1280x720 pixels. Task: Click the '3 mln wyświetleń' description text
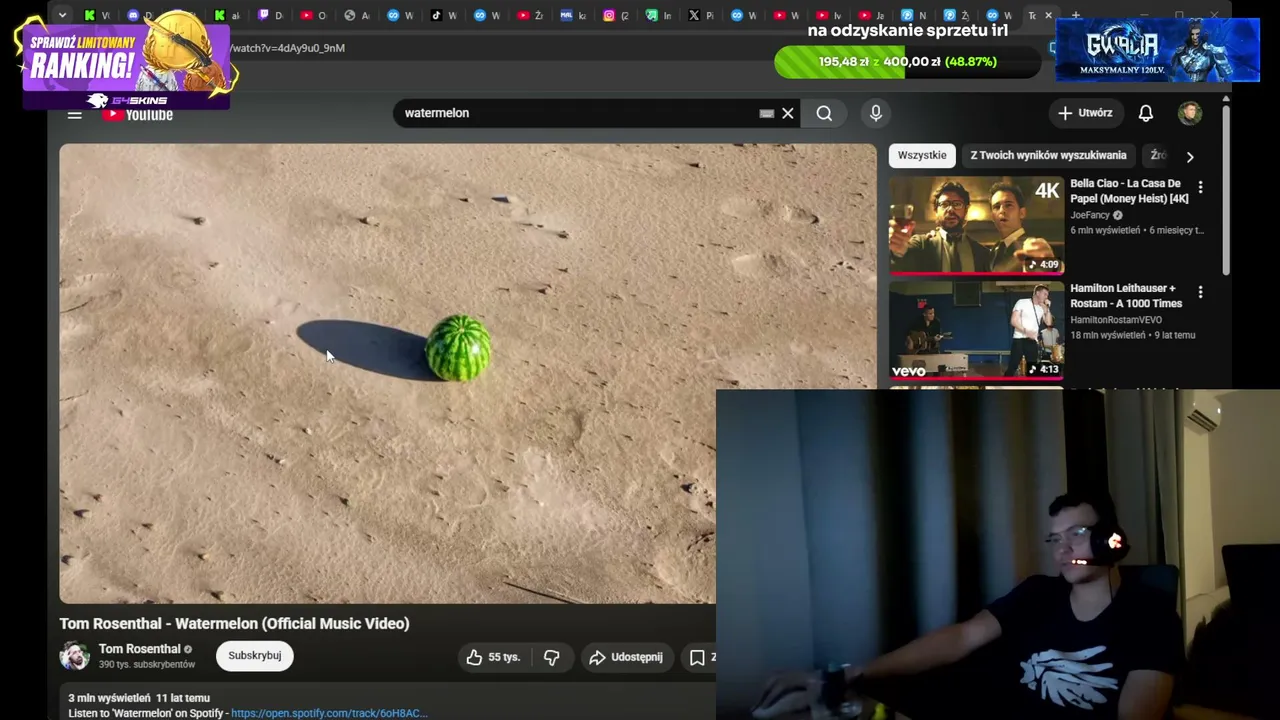pyautogui.click(x=109, y=698)
